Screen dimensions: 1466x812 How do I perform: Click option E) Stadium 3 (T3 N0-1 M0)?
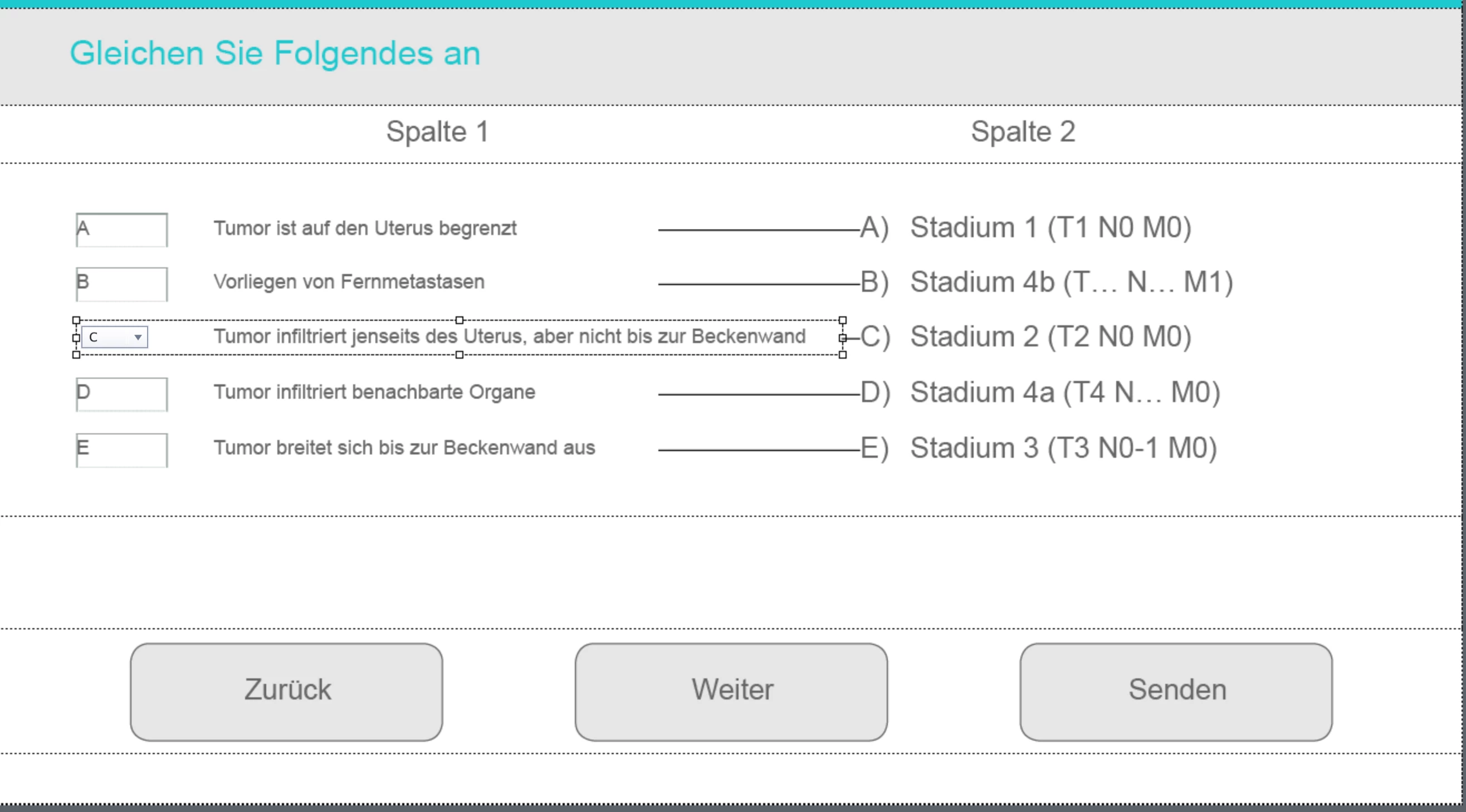pyautogui.click(x=1039, y=448)
